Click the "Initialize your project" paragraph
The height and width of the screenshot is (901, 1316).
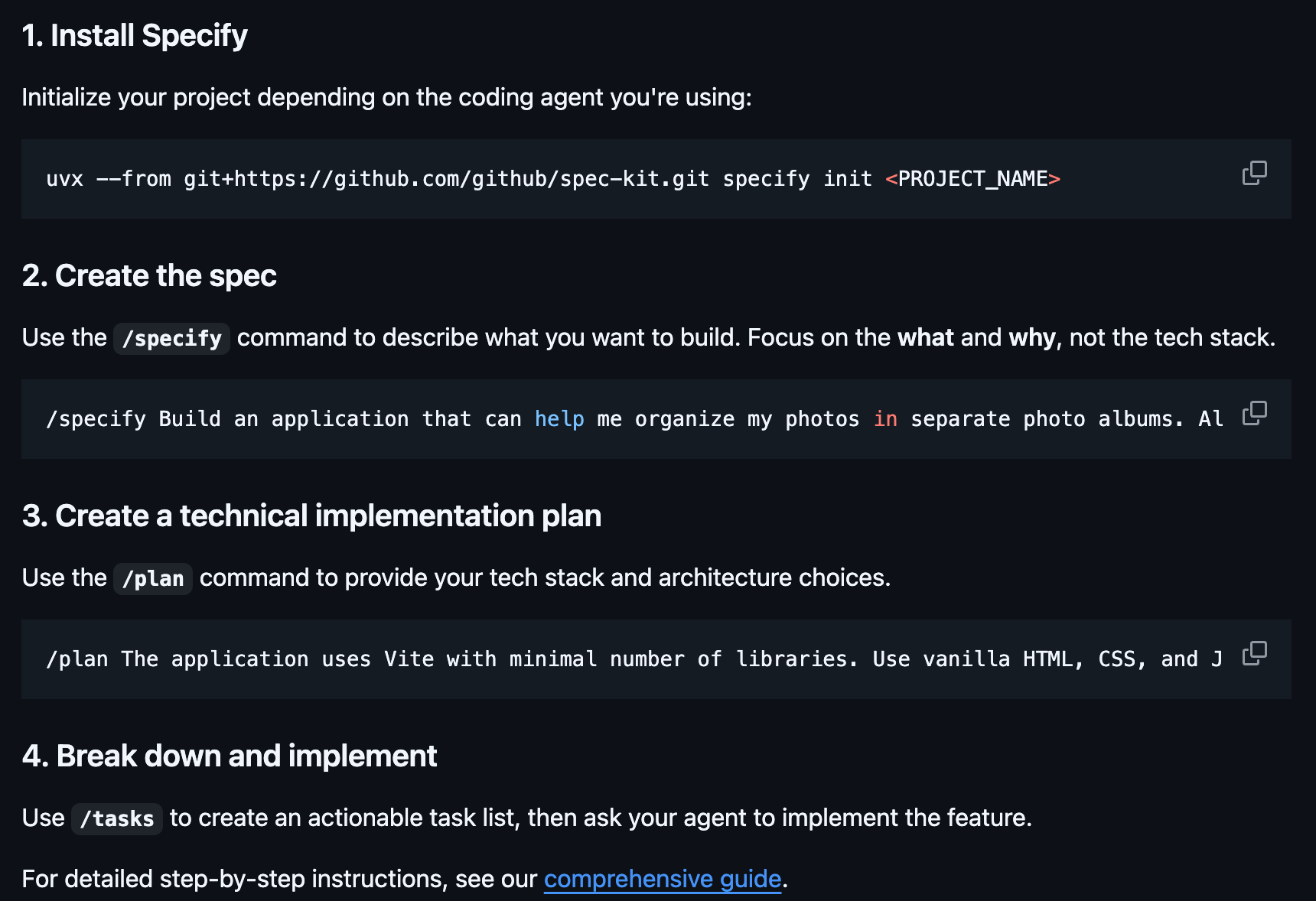pos(386,97)
